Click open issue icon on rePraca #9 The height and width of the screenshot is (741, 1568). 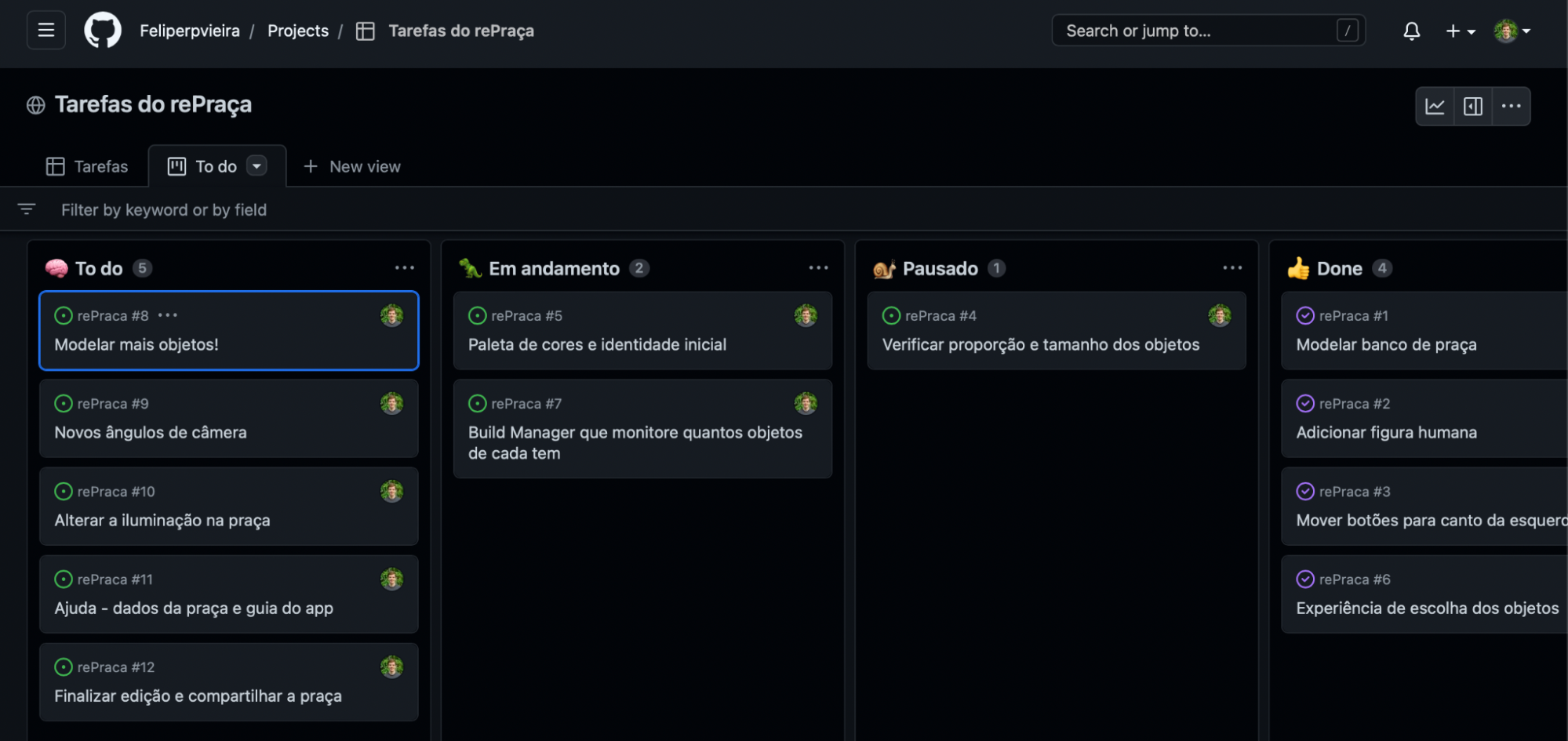pyautogui.click(x=64, y=403)
